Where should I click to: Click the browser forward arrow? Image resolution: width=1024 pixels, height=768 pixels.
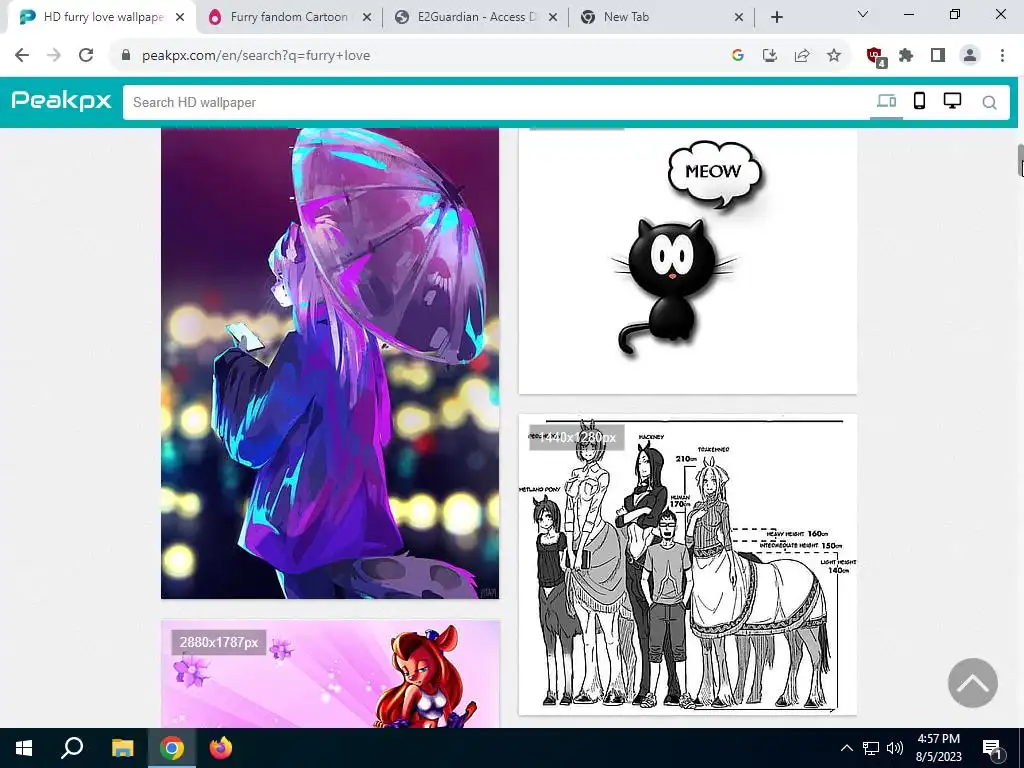[x=54, y=56]
